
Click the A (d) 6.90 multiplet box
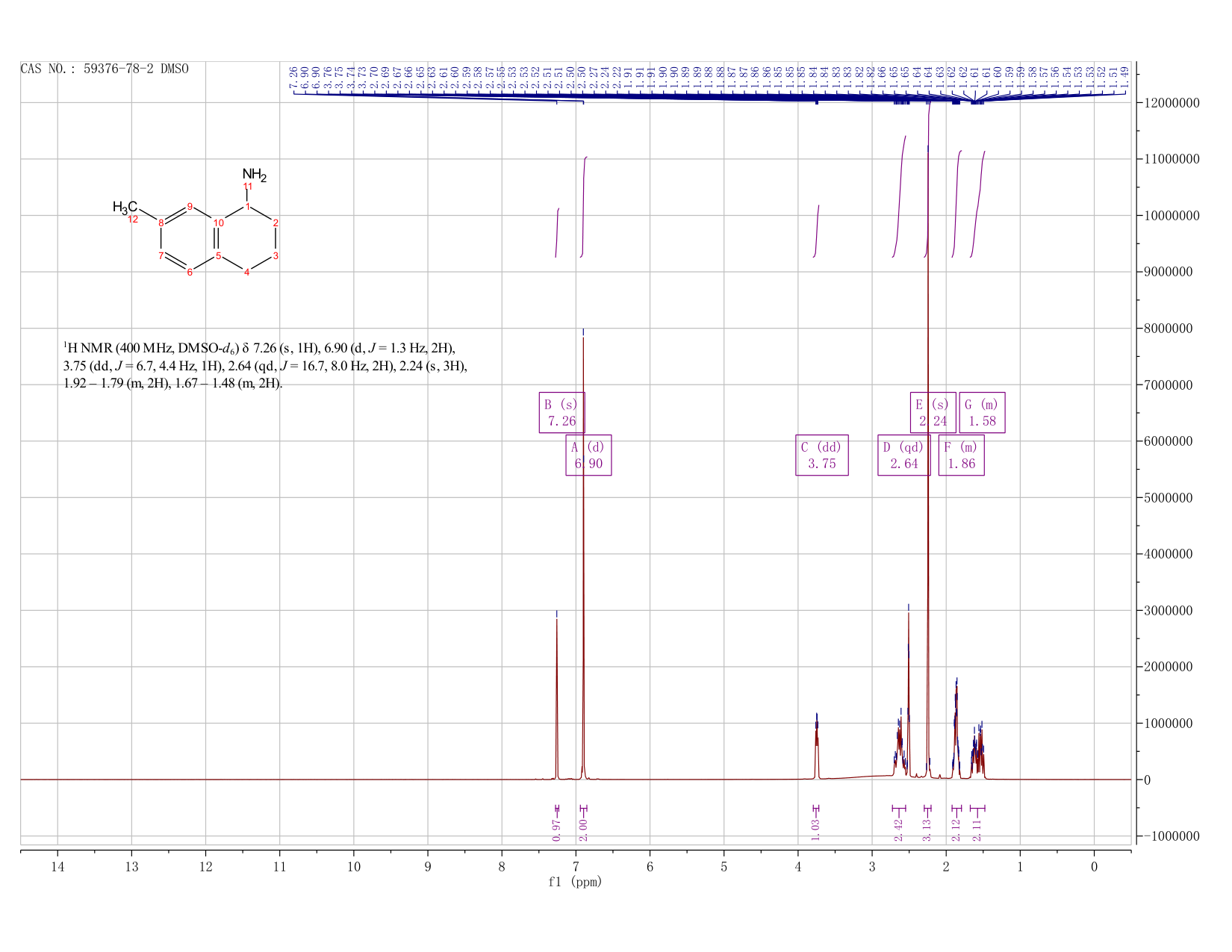coord(588,455)
